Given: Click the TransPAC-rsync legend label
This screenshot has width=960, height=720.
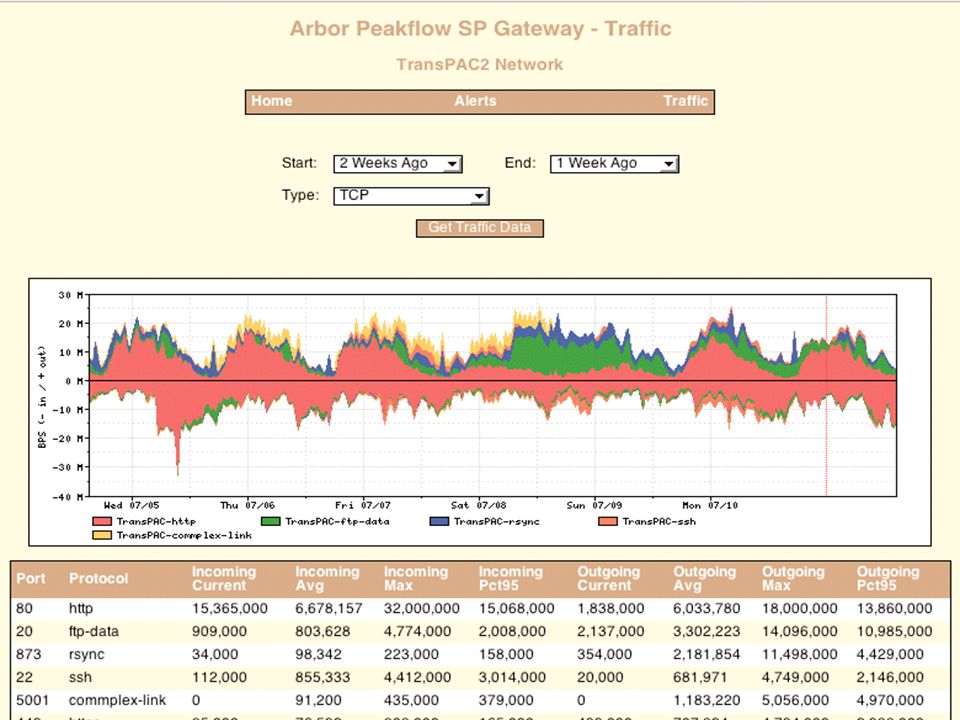Looking at the screenshot, I should 497,522.
